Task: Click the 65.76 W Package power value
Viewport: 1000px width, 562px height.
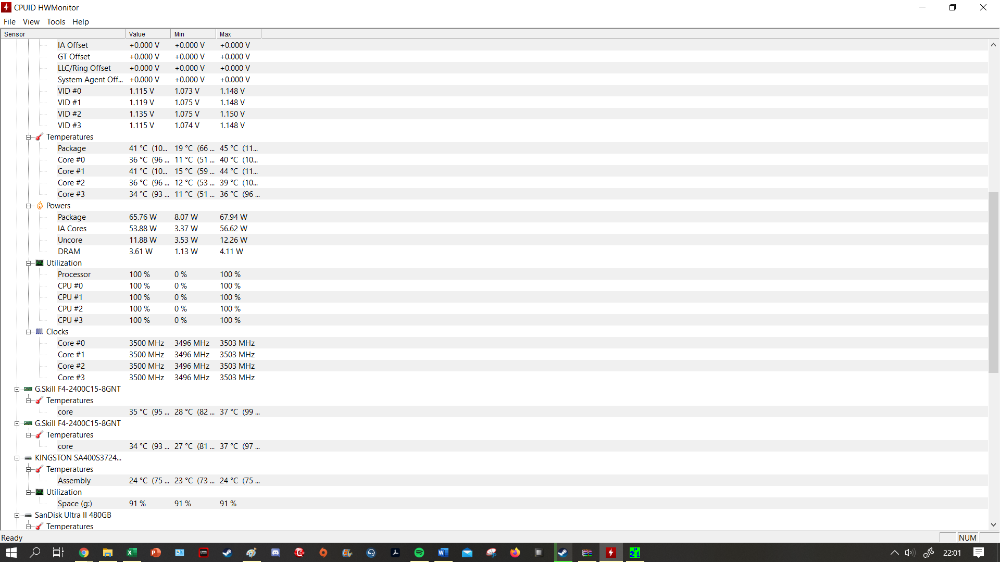Action: [x=143, y=217]
